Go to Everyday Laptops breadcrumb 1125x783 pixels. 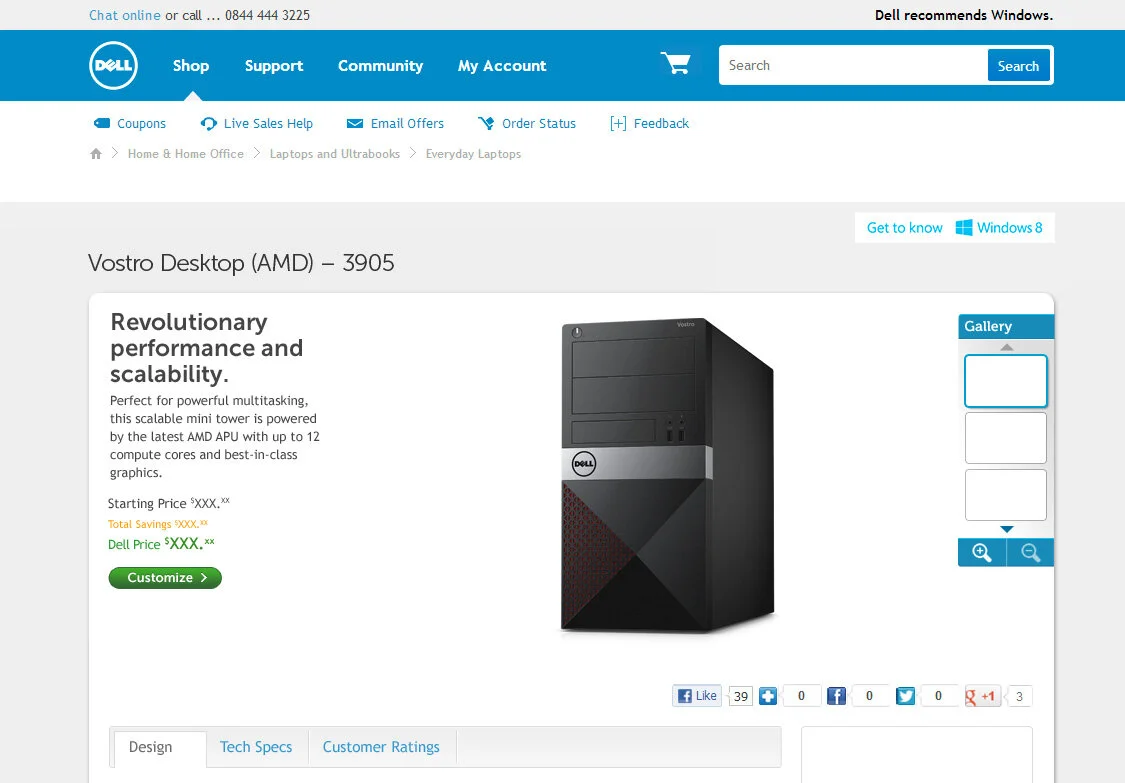pyautogui.click(x=474, y=154)
